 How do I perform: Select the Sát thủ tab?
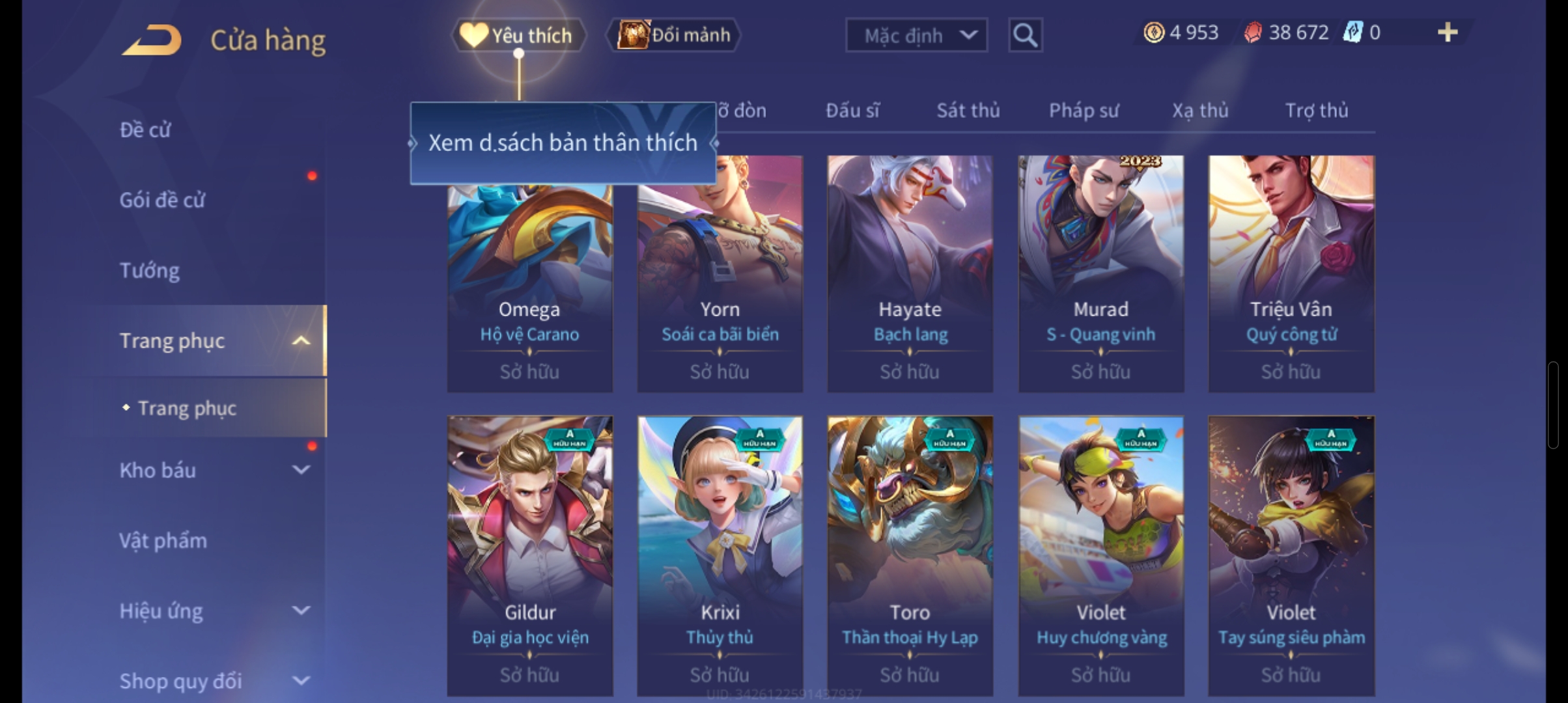(x=968, y=111)
